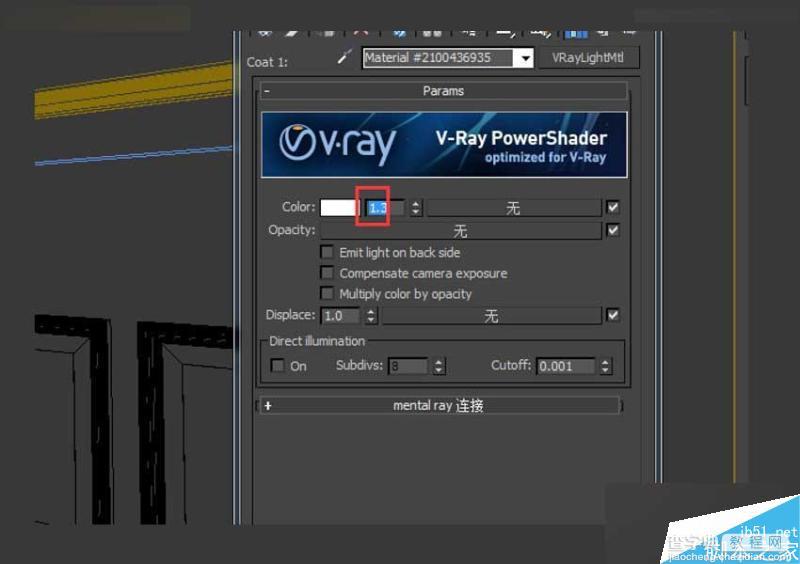
Task: Click the "Direct illumination" group title
Action: coord(317,341)
